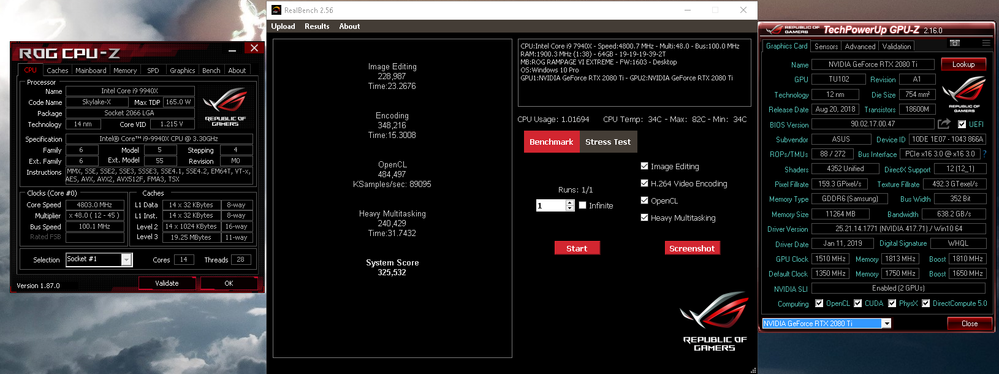Select the CPU tab in CPU-Z
Viewport: 999px width, 374px height.
30,71
